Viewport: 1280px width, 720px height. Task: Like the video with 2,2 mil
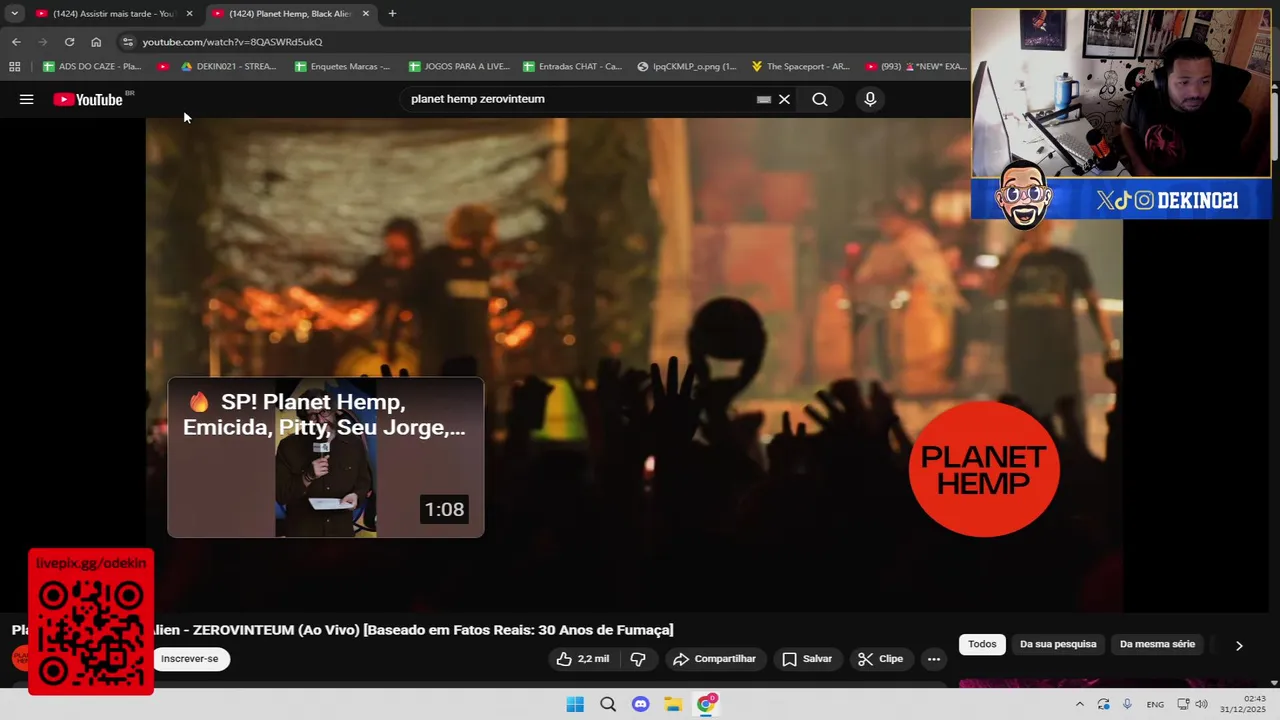click(x=583, y=659)
